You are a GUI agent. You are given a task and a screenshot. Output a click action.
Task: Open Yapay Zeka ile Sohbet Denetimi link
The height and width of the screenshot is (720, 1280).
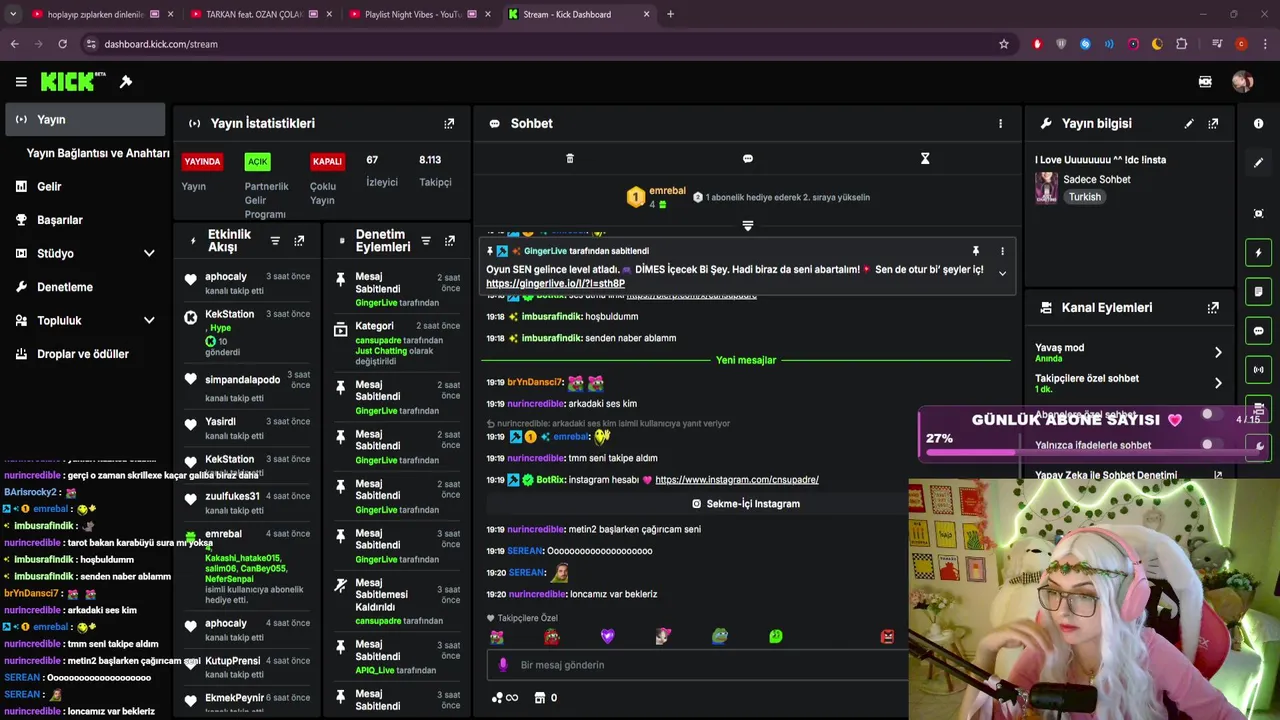(x=1128, y=475)
